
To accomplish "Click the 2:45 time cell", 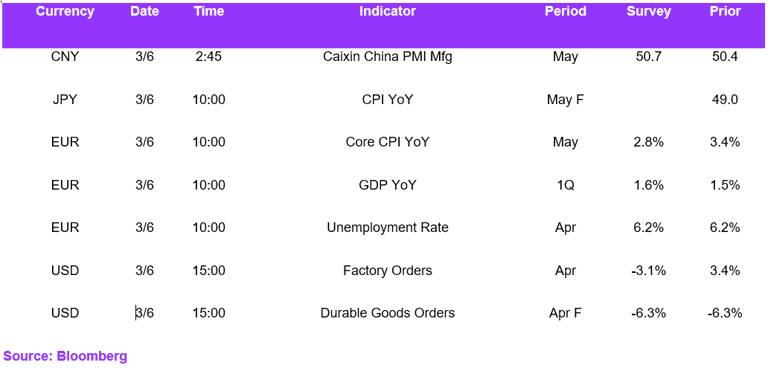I will [209, 57].
